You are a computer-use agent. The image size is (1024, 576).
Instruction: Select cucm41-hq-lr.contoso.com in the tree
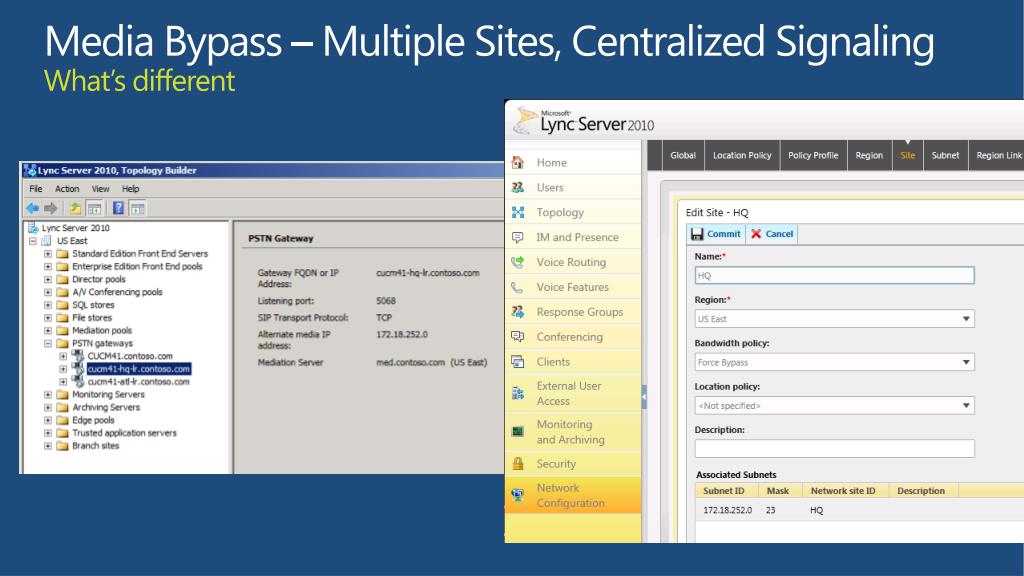(139, 369)
